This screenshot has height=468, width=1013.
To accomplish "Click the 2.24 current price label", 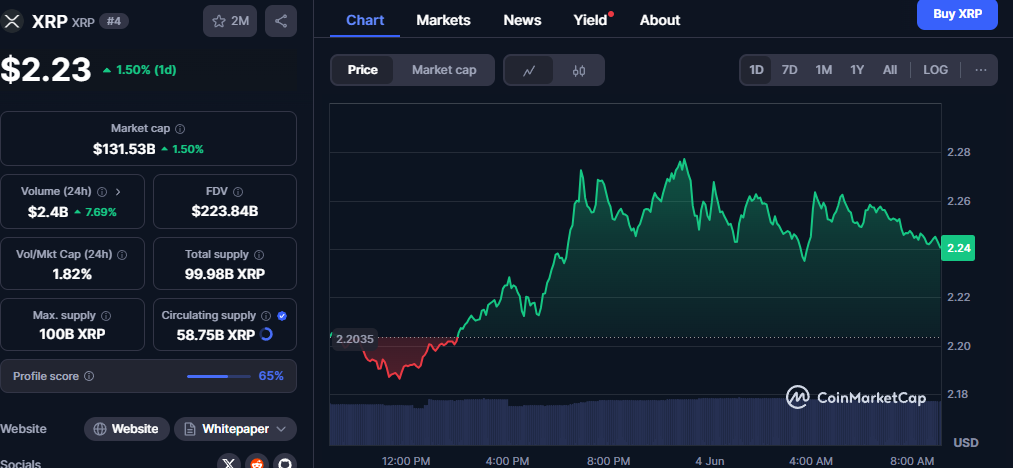I will tap(957, 248).
